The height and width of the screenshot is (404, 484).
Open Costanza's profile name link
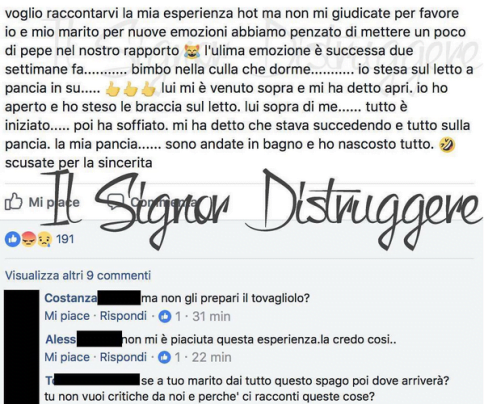71,298
